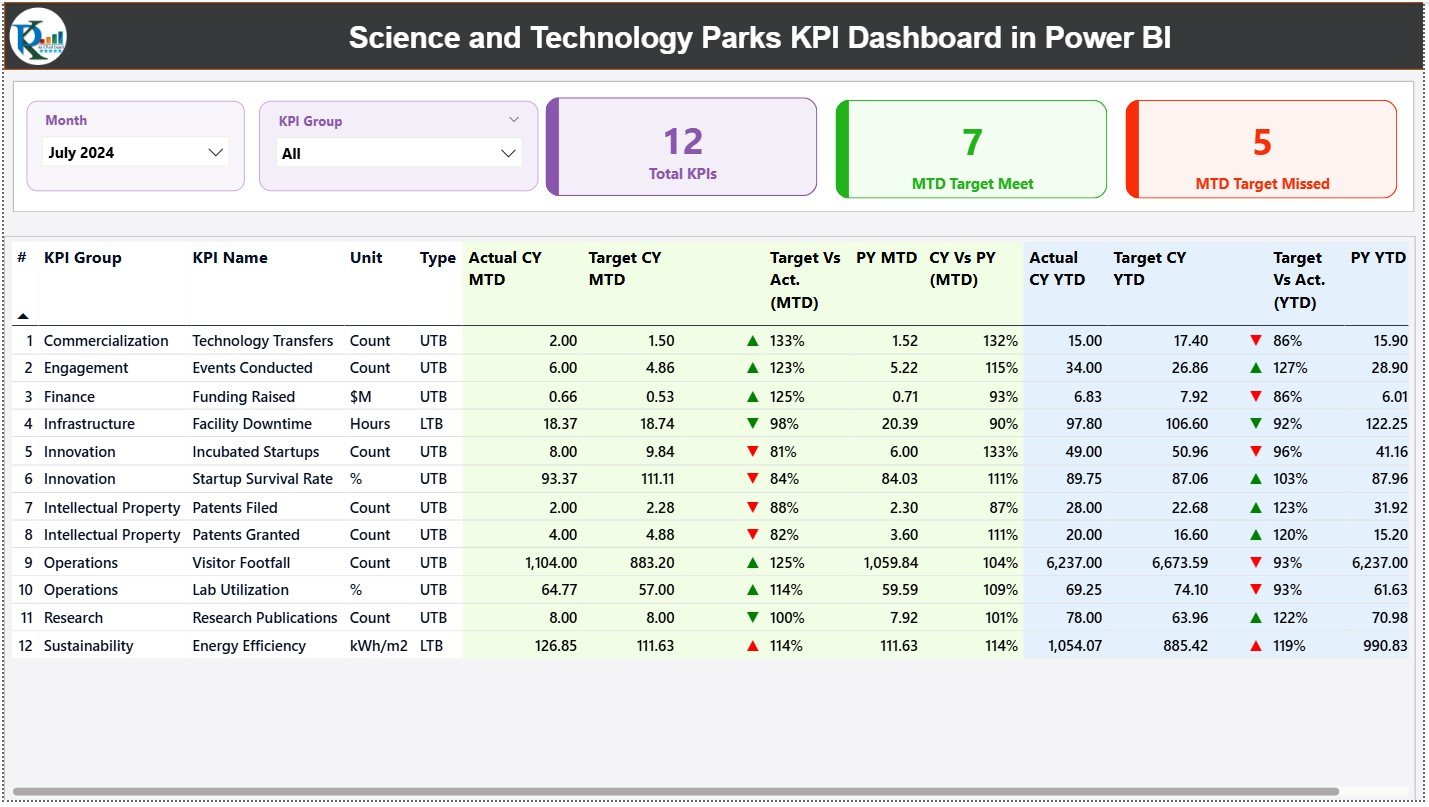This screenshot has width=1429, height=807.
Task: Click the company logo in the title bar
Action: [x=37, y=37]
